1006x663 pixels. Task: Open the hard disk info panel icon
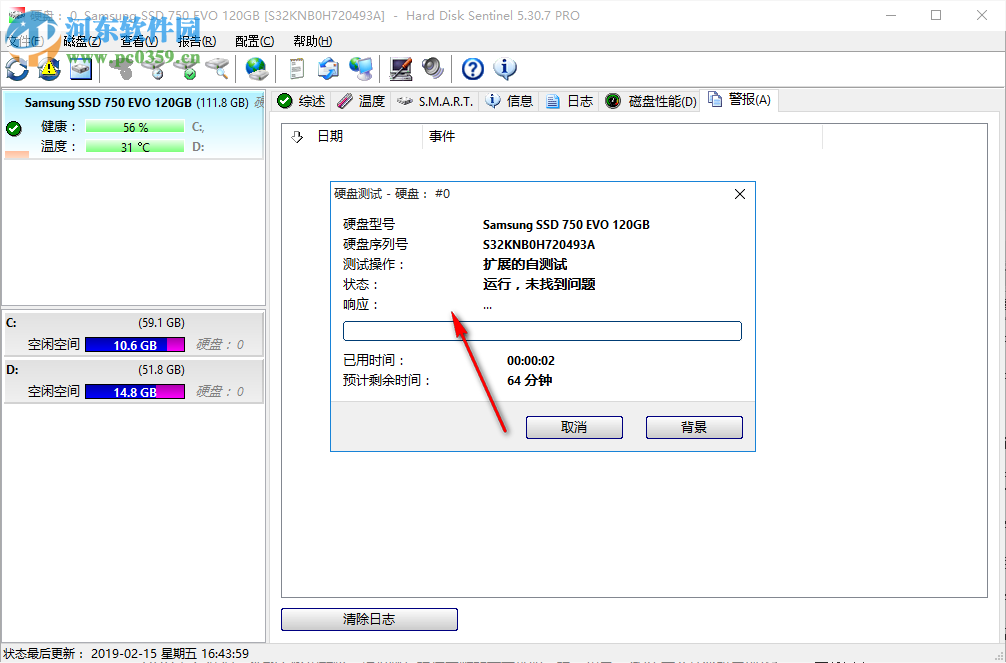pyautogui.click(x=81, y=68)
